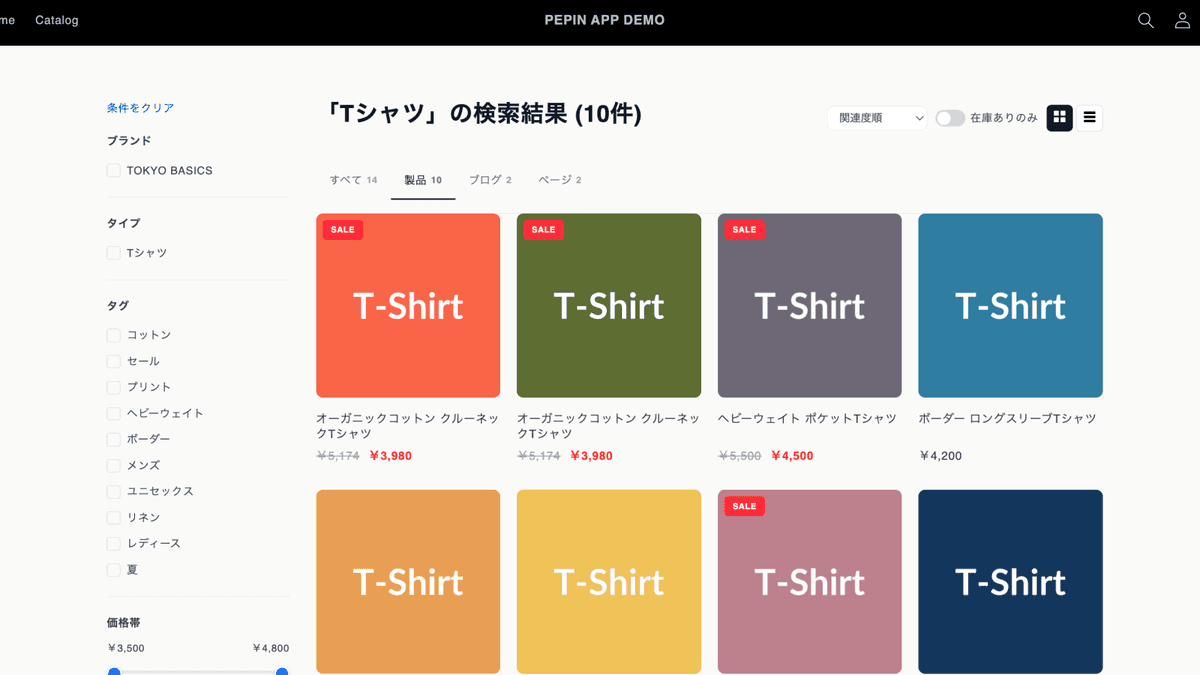Check the Tシャツ type filter

(x=113, y=252)
